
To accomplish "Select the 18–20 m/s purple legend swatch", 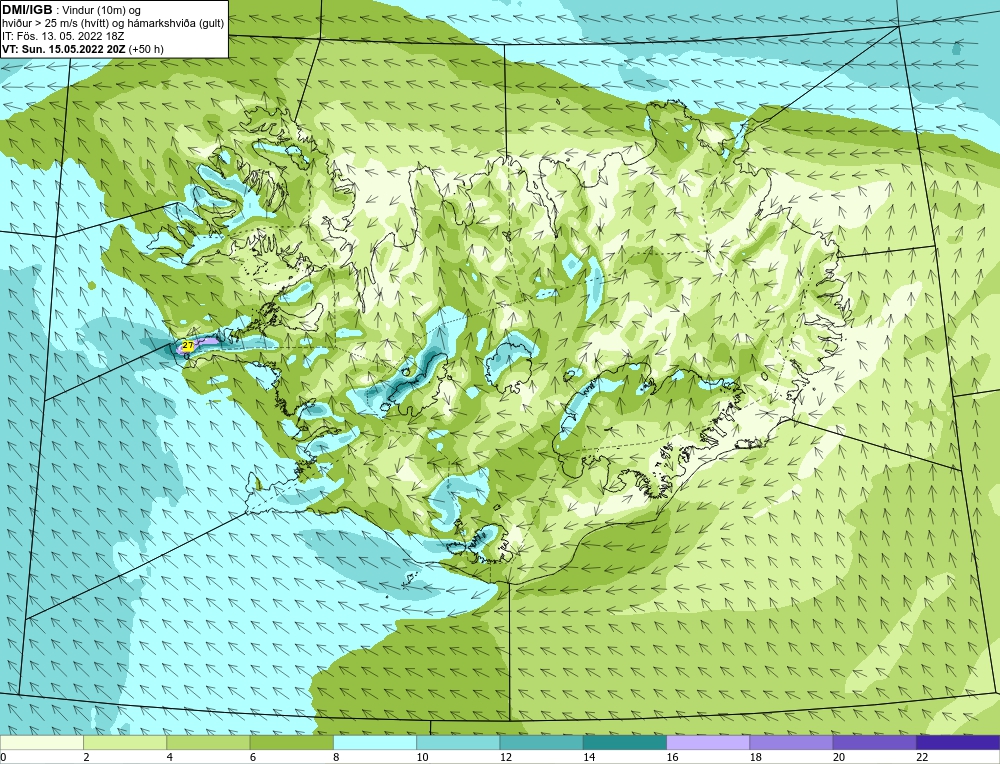I will 791,742.
